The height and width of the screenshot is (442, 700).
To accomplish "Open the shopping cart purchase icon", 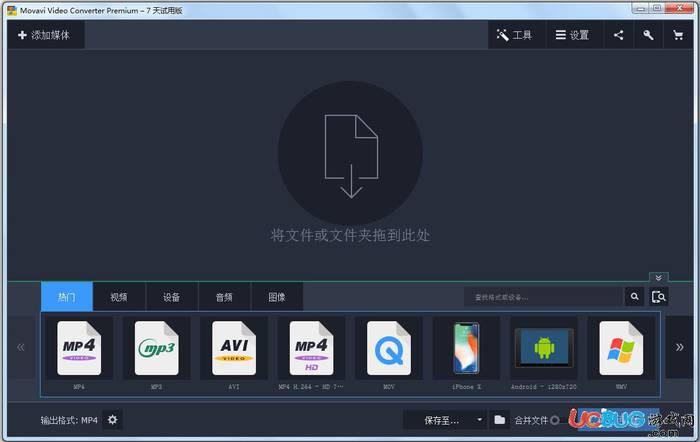I will 678,35.
